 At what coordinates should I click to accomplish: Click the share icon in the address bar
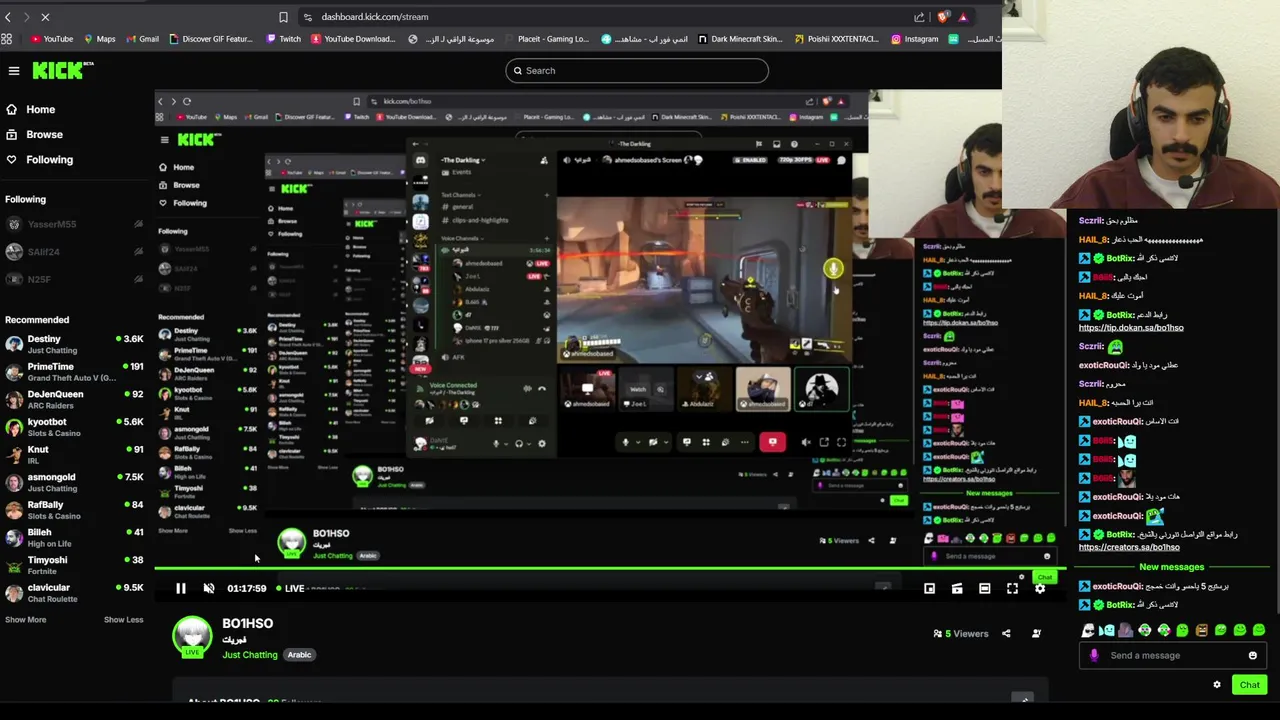pyautogui.click(x=919, y=17)
